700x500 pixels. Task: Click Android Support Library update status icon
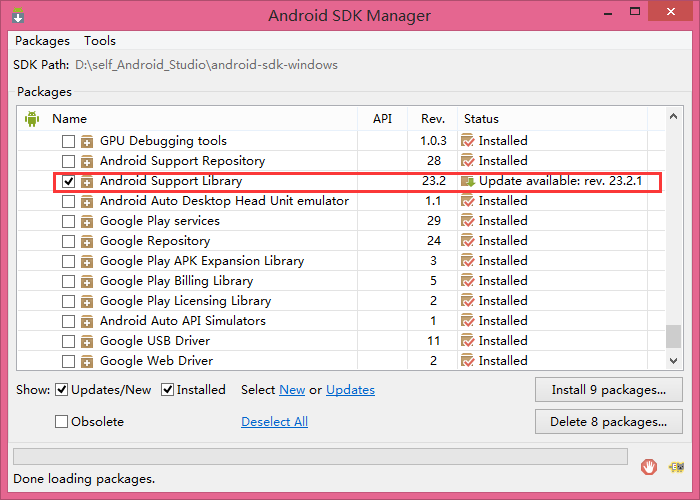tap(468, 181)
